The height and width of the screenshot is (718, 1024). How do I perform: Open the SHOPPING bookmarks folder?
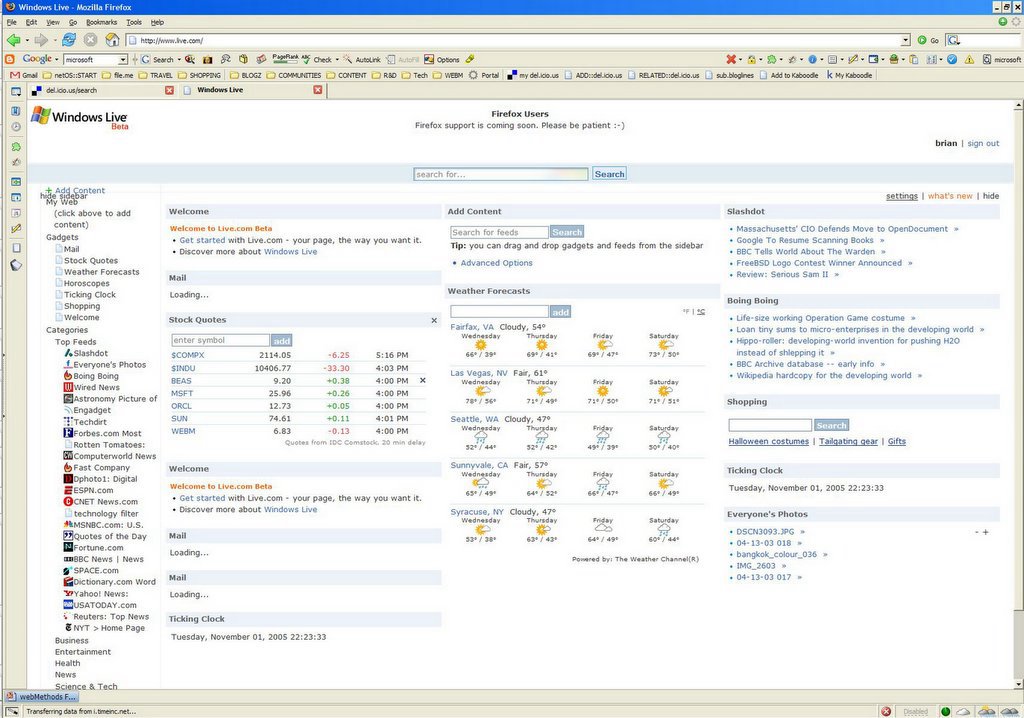click(199, 75)
